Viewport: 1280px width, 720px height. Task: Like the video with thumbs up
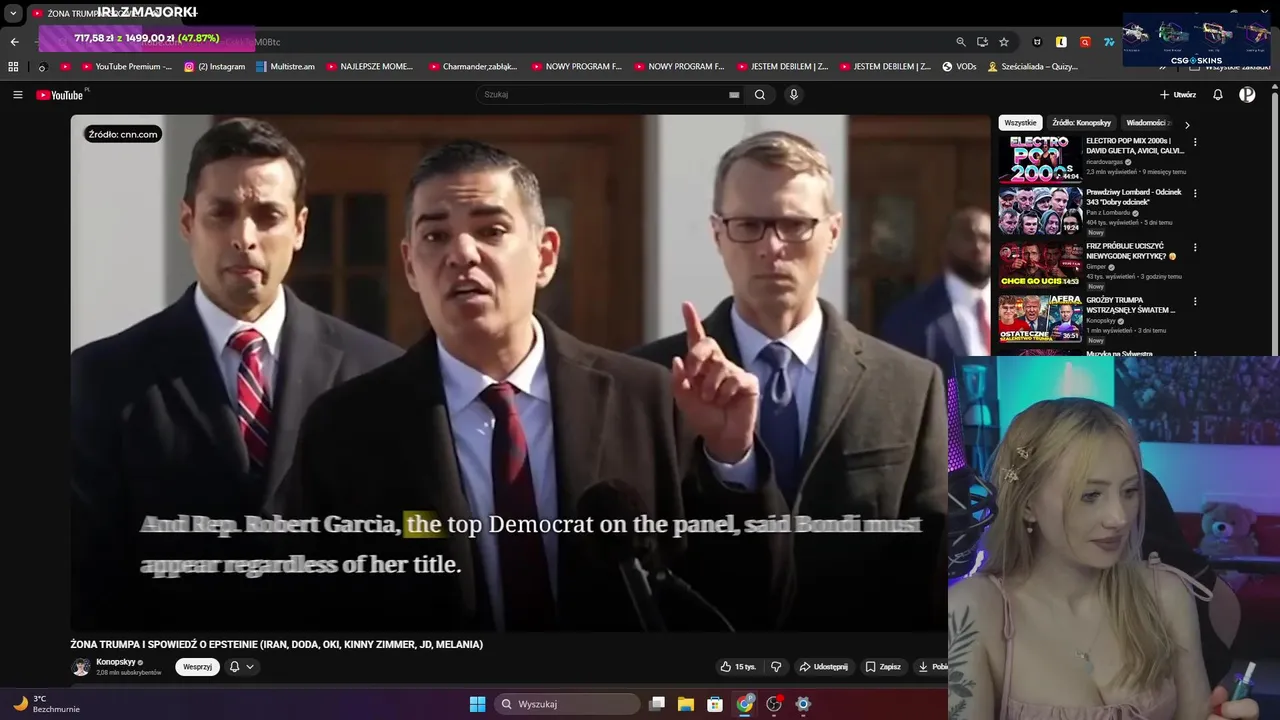click(x=738, y=667)
